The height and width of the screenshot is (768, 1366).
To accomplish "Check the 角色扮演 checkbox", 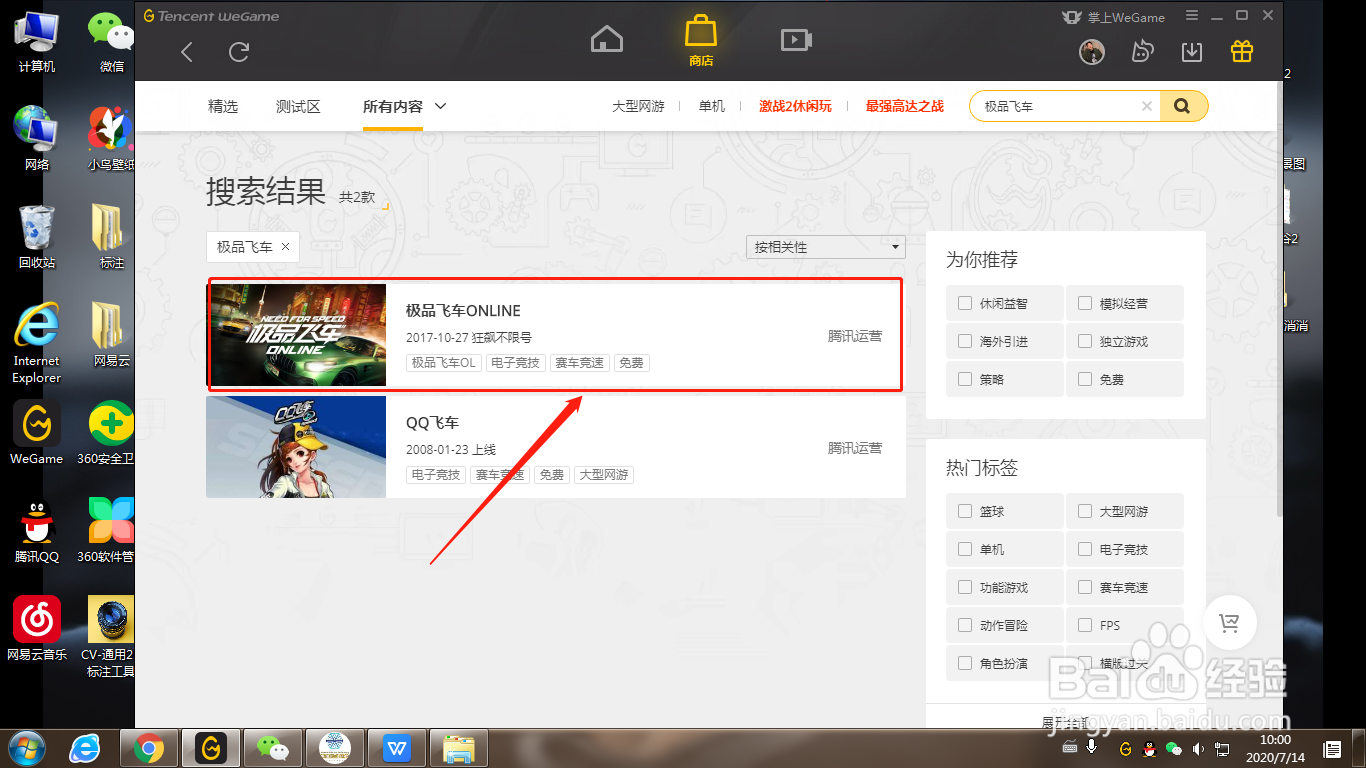I will pyautogui.click(x=965, y=663).
